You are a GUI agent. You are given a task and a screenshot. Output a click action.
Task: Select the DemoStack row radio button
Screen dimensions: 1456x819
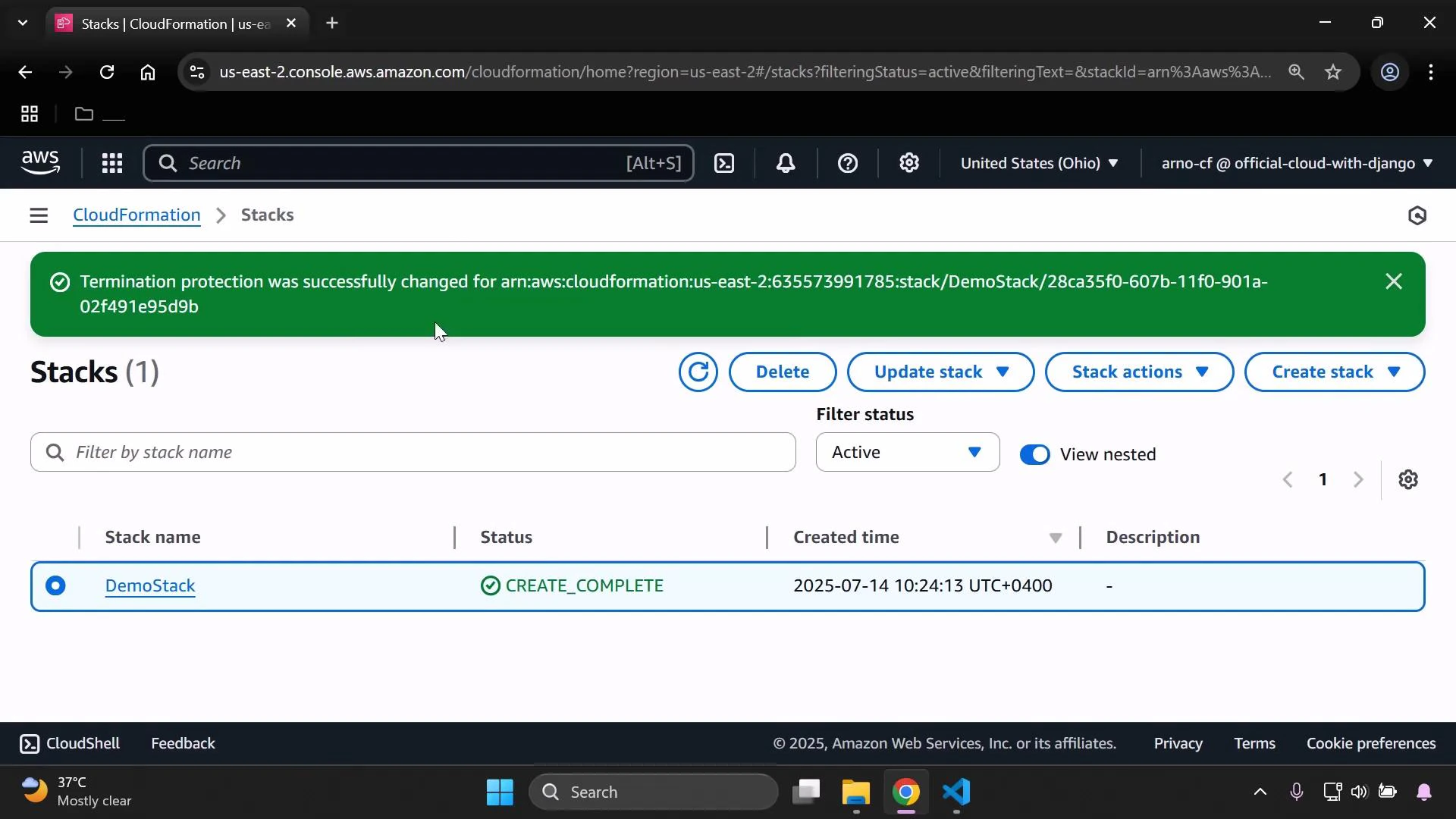pos(56,585)
